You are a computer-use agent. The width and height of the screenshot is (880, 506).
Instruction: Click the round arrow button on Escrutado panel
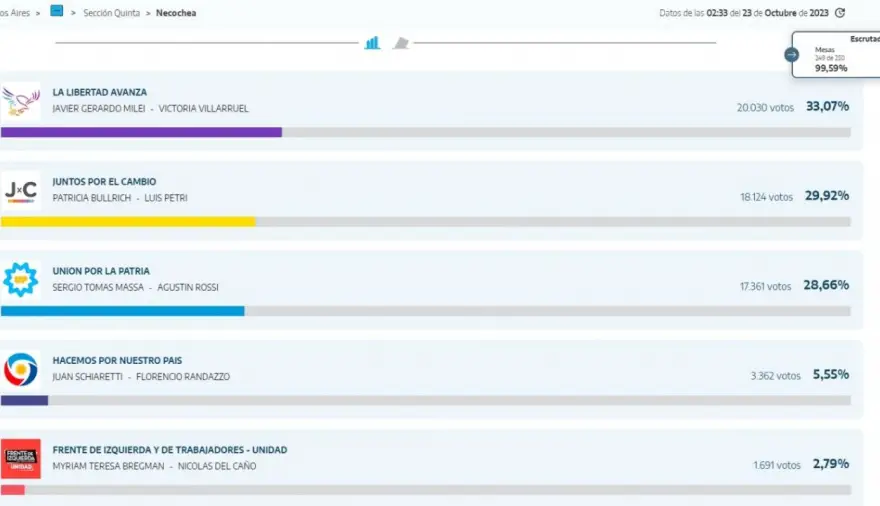tap(791, 54)
